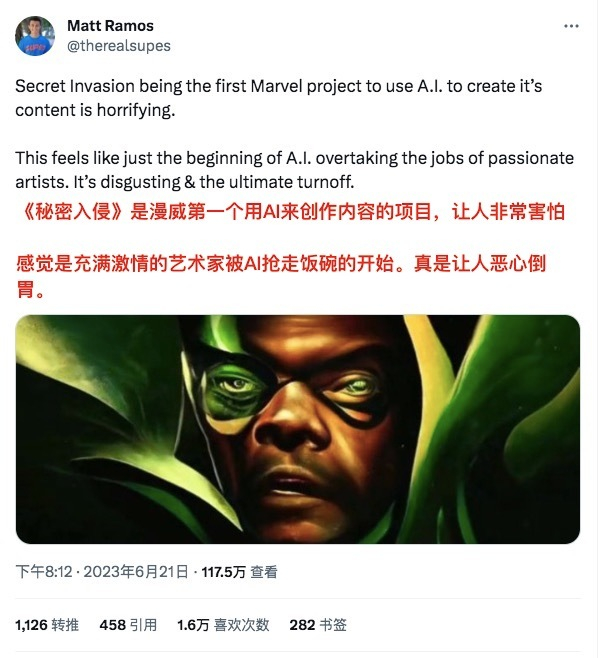Open the 282 书签 bookmarks count
This screenshot has width=604, height=658.
click(318, 625)
